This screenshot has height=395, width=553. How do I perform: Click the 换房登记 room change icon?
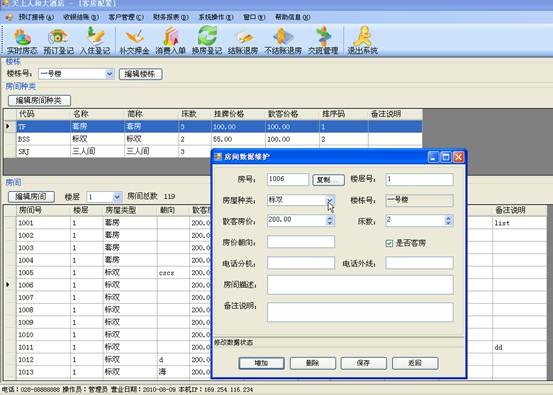207,41
